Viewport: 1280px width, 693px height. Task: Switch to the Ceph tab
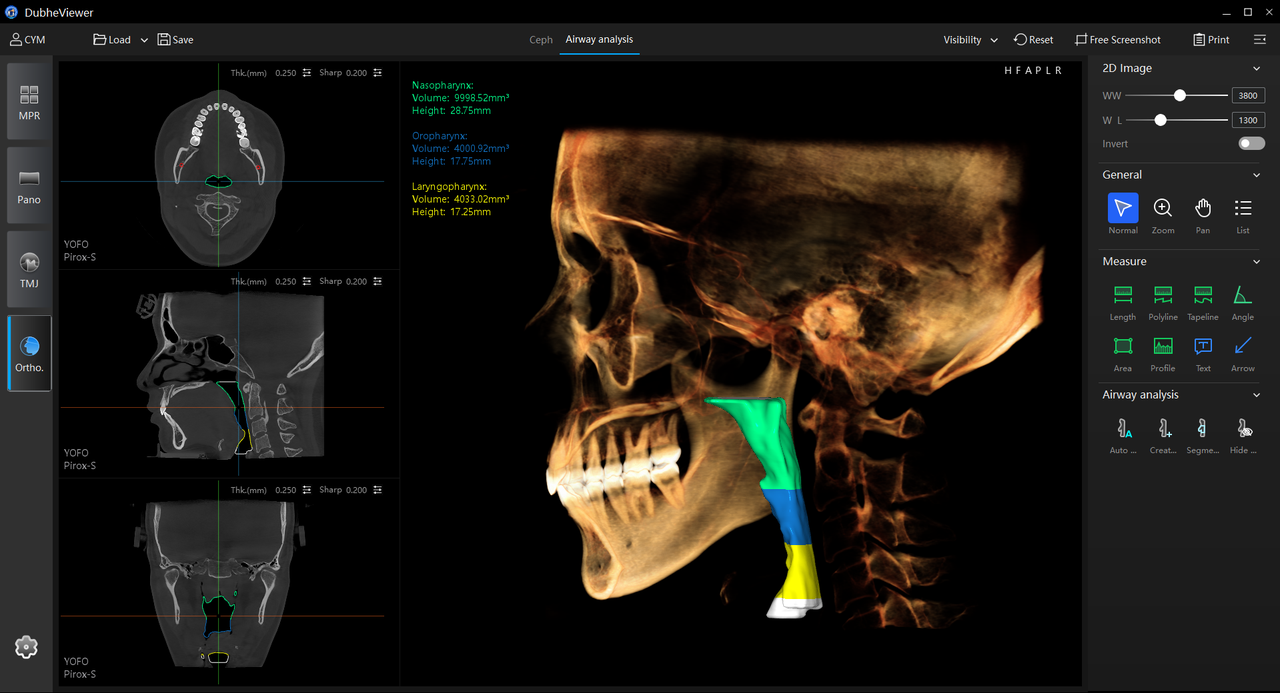point(541,40)
